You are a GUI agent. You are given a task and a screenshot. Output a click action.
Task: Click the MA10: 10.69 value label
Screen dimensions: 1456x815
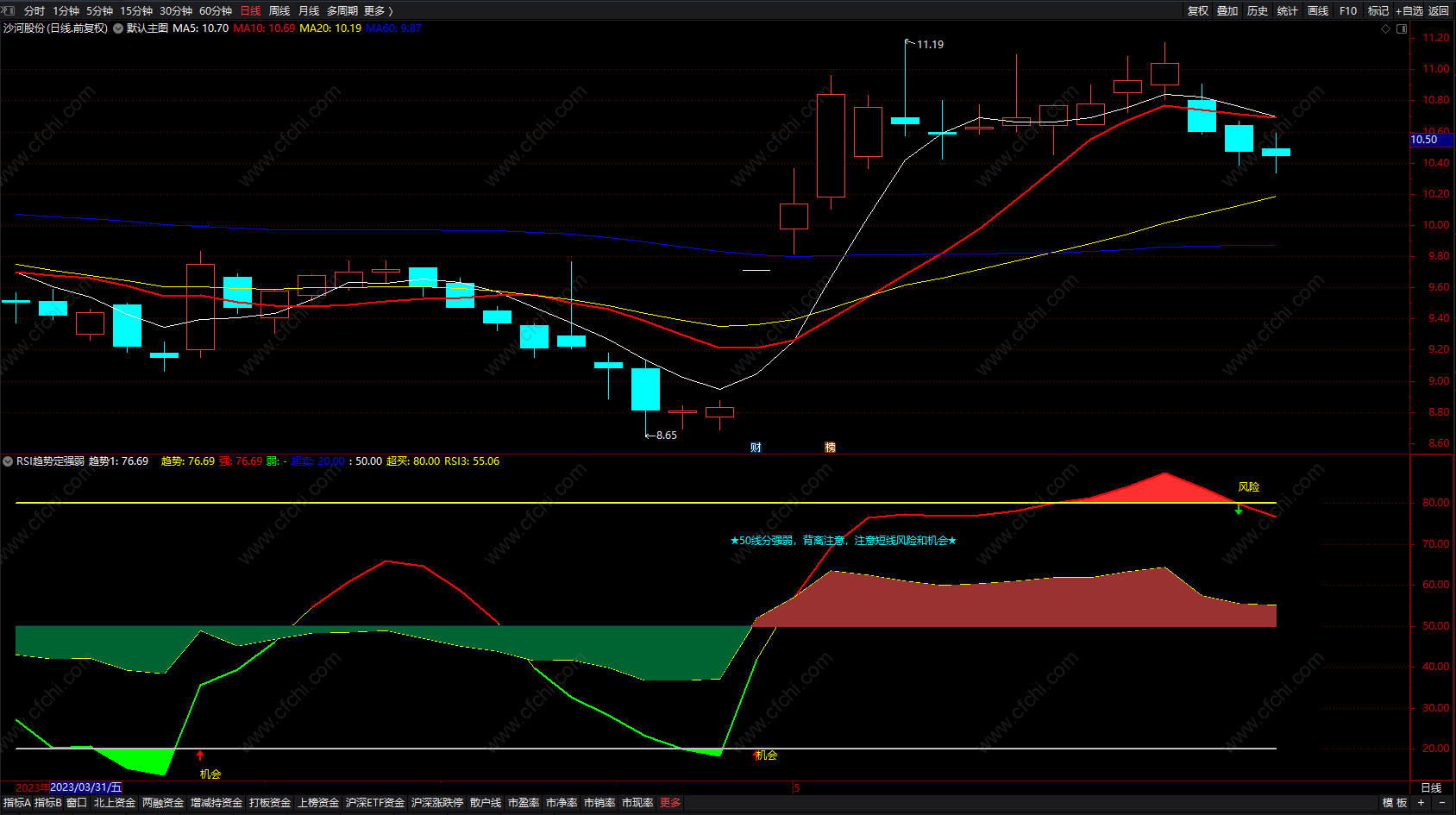coord(264,28)
